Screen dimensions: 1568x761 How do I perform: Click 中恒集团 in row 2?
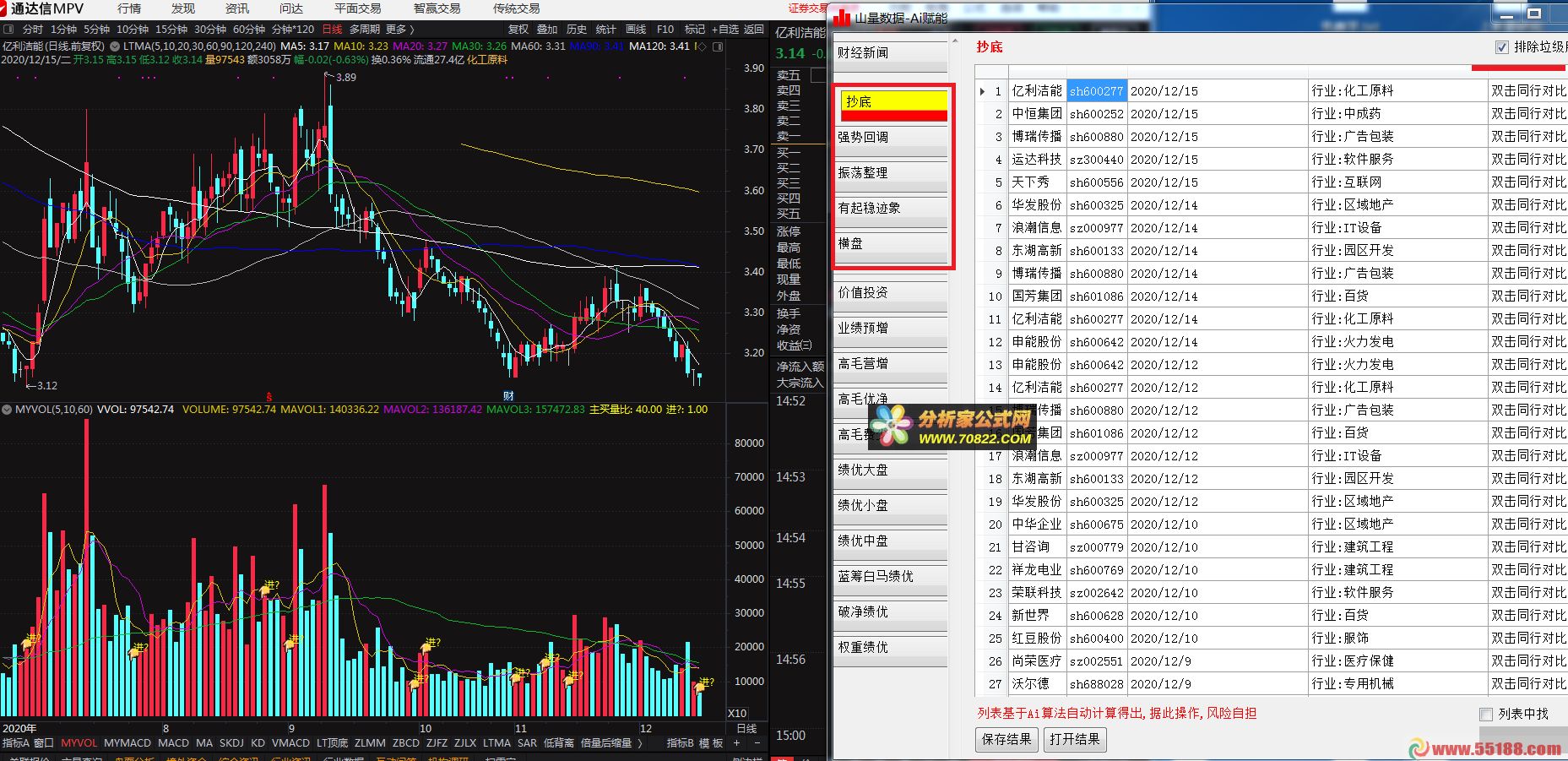[1038, 114]
